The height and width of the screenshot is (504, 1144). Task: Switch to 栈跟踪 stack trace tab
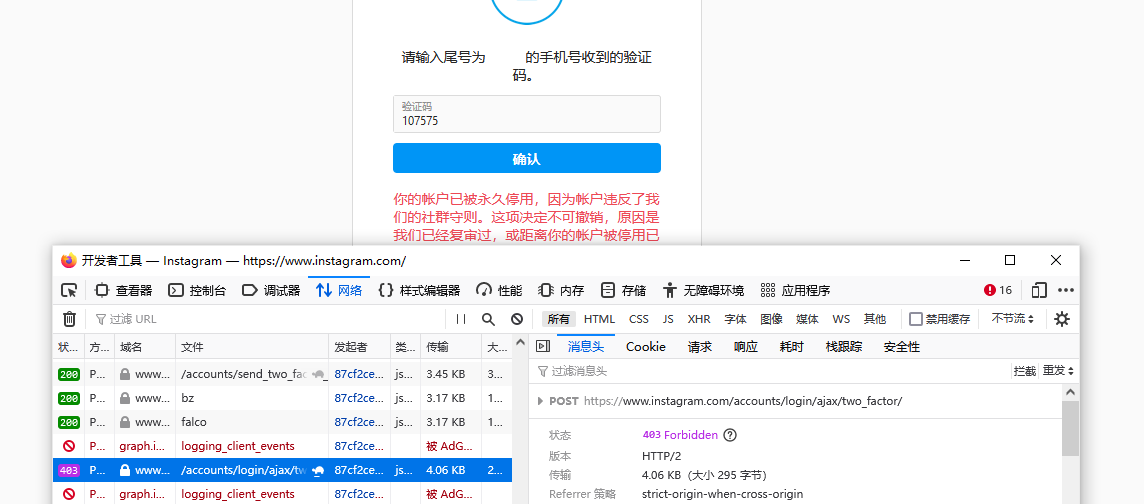click(x=843, y=346)
